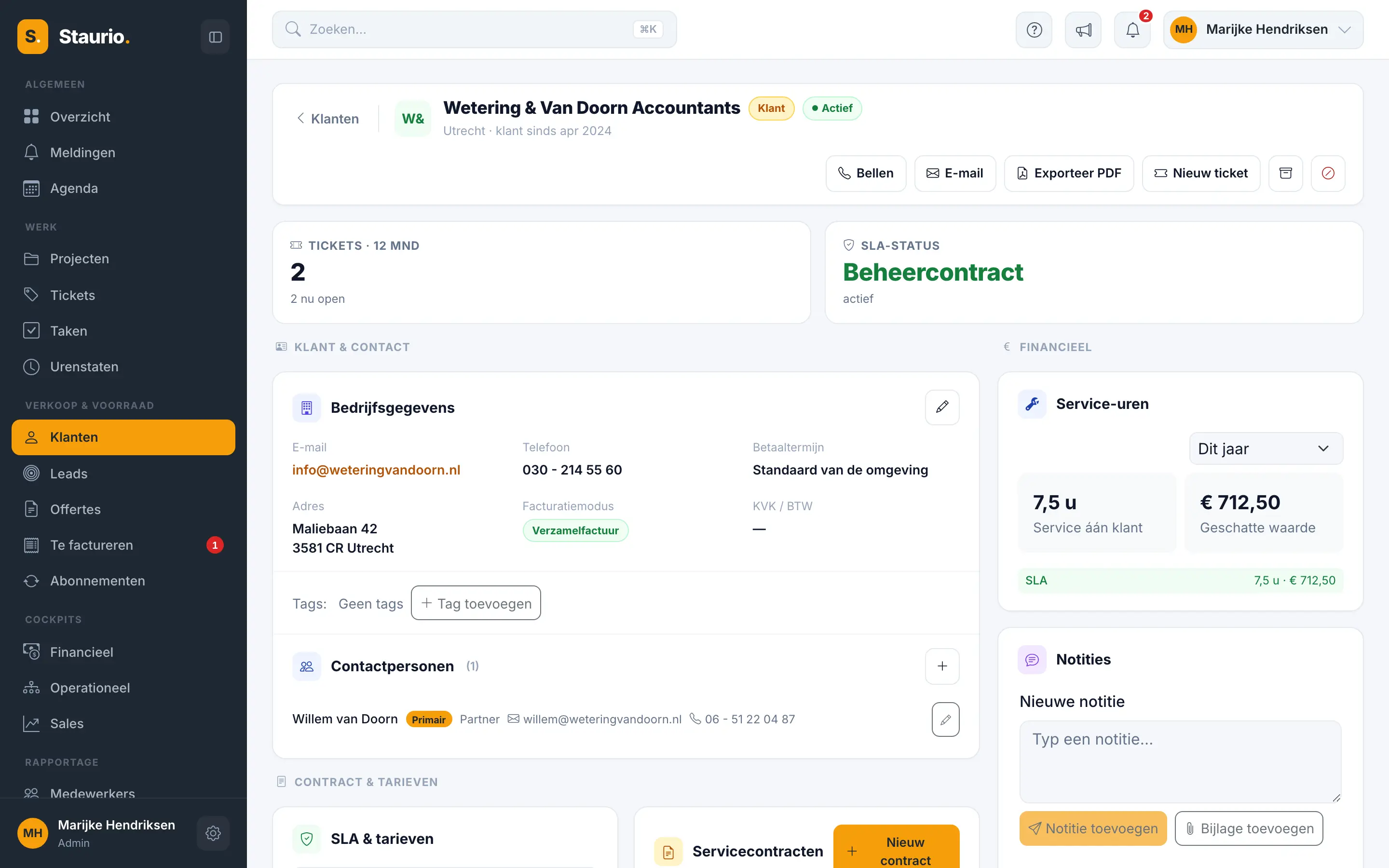Click Tag toevoegen button

[476, 603]
